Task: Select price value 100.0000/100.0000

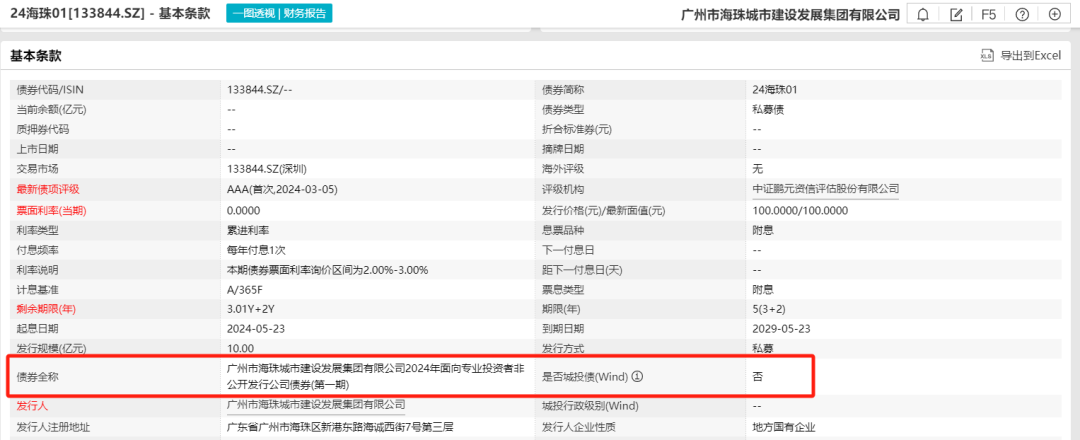Action: (800, 210)
